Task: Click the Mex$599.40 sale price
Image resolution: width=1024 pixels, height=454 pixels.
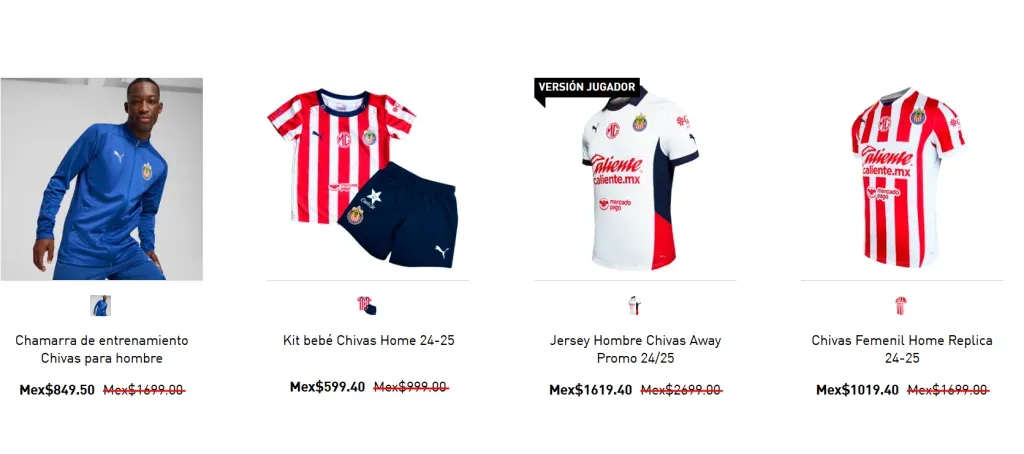Action: coord(327,387)
